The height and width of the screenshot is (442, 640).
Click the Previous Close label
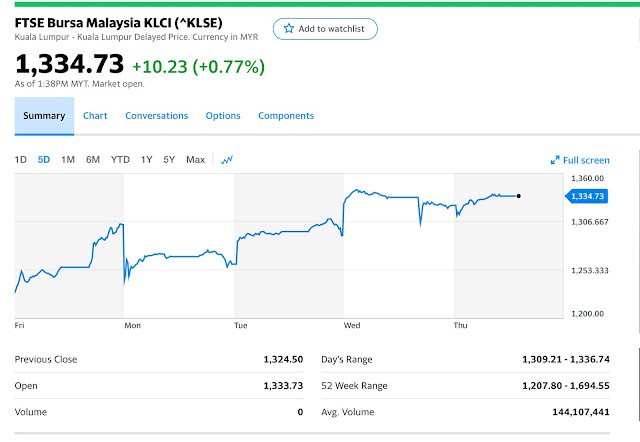pos(46,360)
